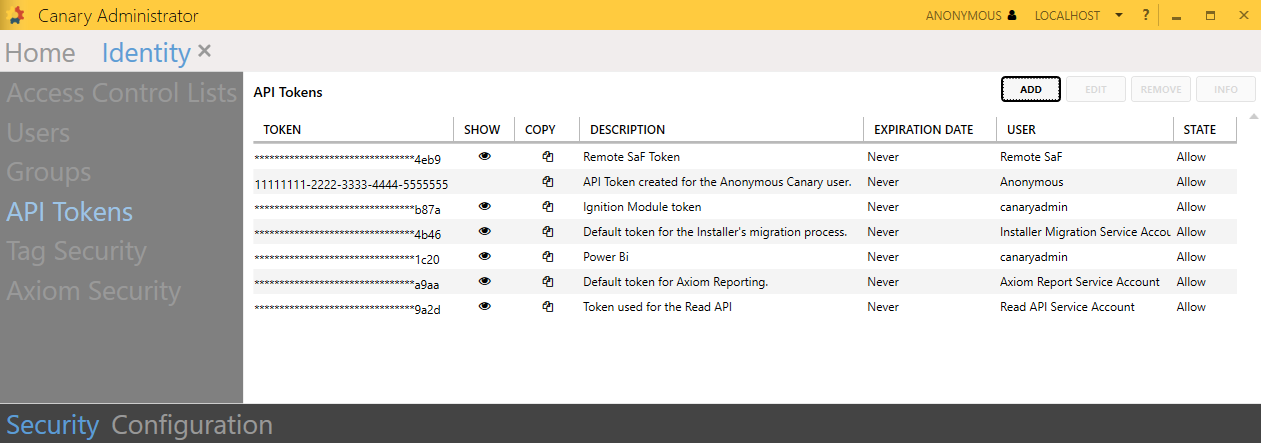This screenshot has height=443, width=1261.
Task: Close the Identity tab
Action: pyautogui.click(x=205, y=51)
